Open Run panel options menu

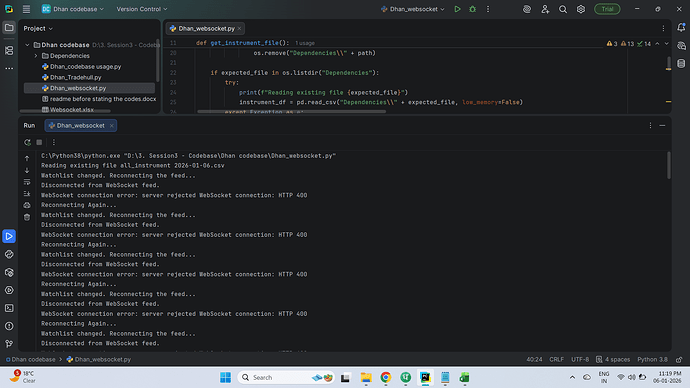click(x=650, y=125)
